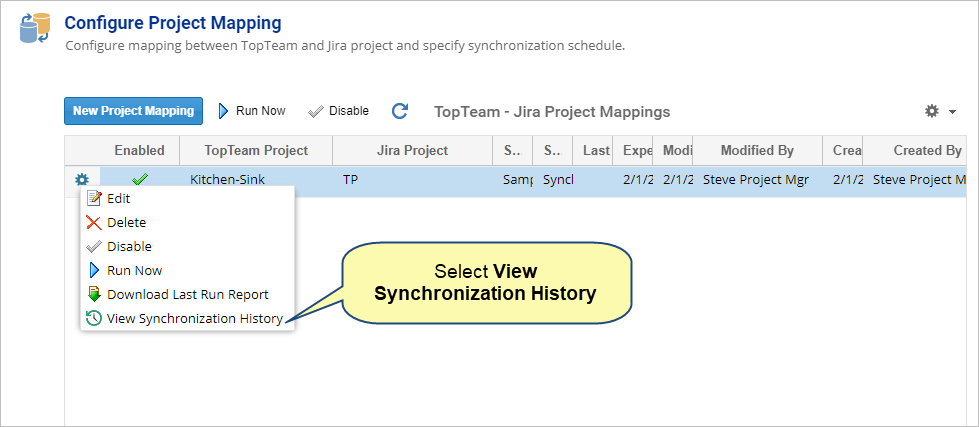Choose Disable in the context menu
Viewport: 979px width, 427px height.
[x=129, y=247]
